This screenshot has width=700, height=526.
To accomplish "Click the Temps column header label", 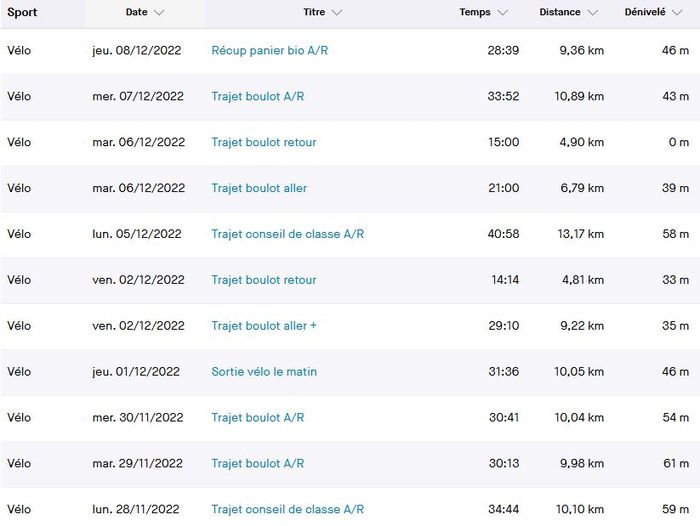I will (475, 13).
